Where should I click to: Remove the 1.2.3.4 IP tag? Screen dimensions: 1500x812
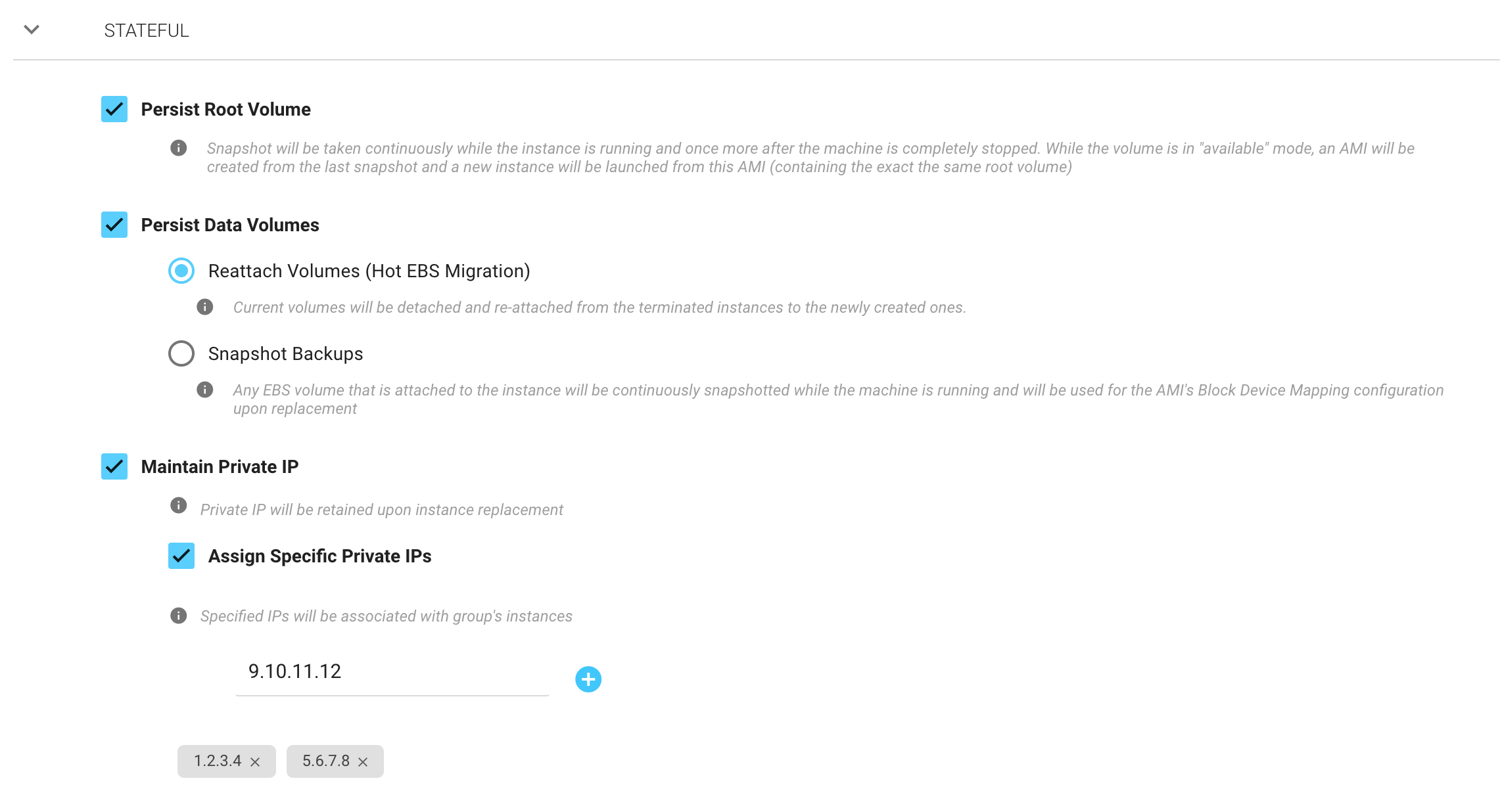click(x=255, y=762)
